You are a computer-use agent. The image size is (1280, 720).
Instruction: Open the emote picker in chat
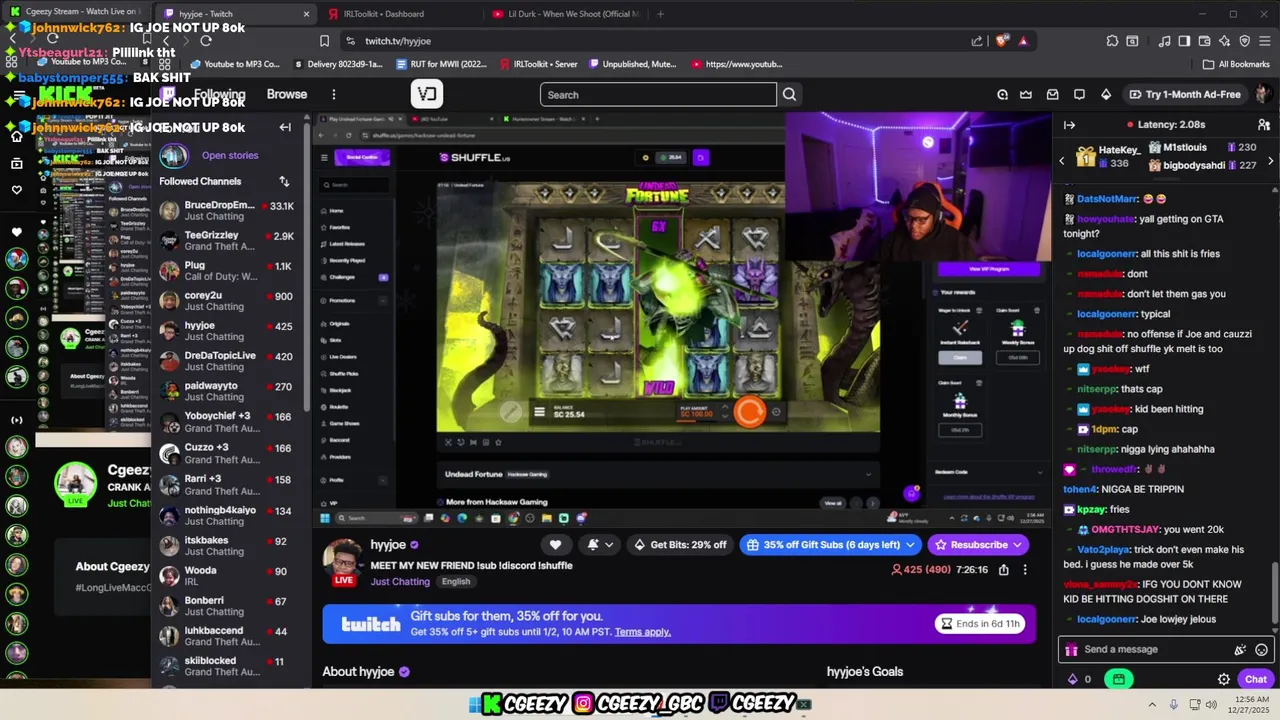pos(1261,649)
